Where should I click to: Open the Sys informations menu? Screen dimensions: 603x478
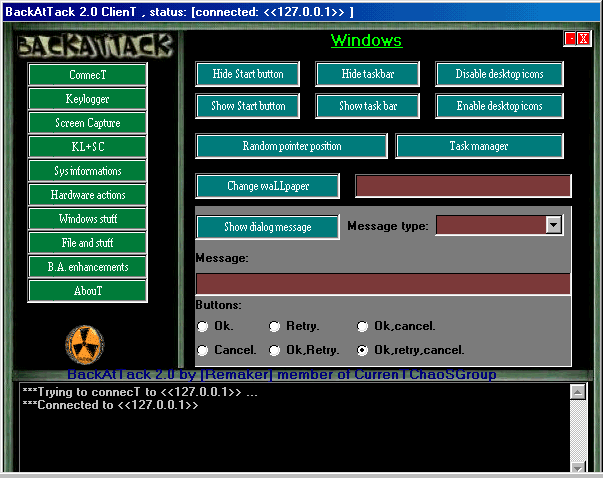point(88,171)
